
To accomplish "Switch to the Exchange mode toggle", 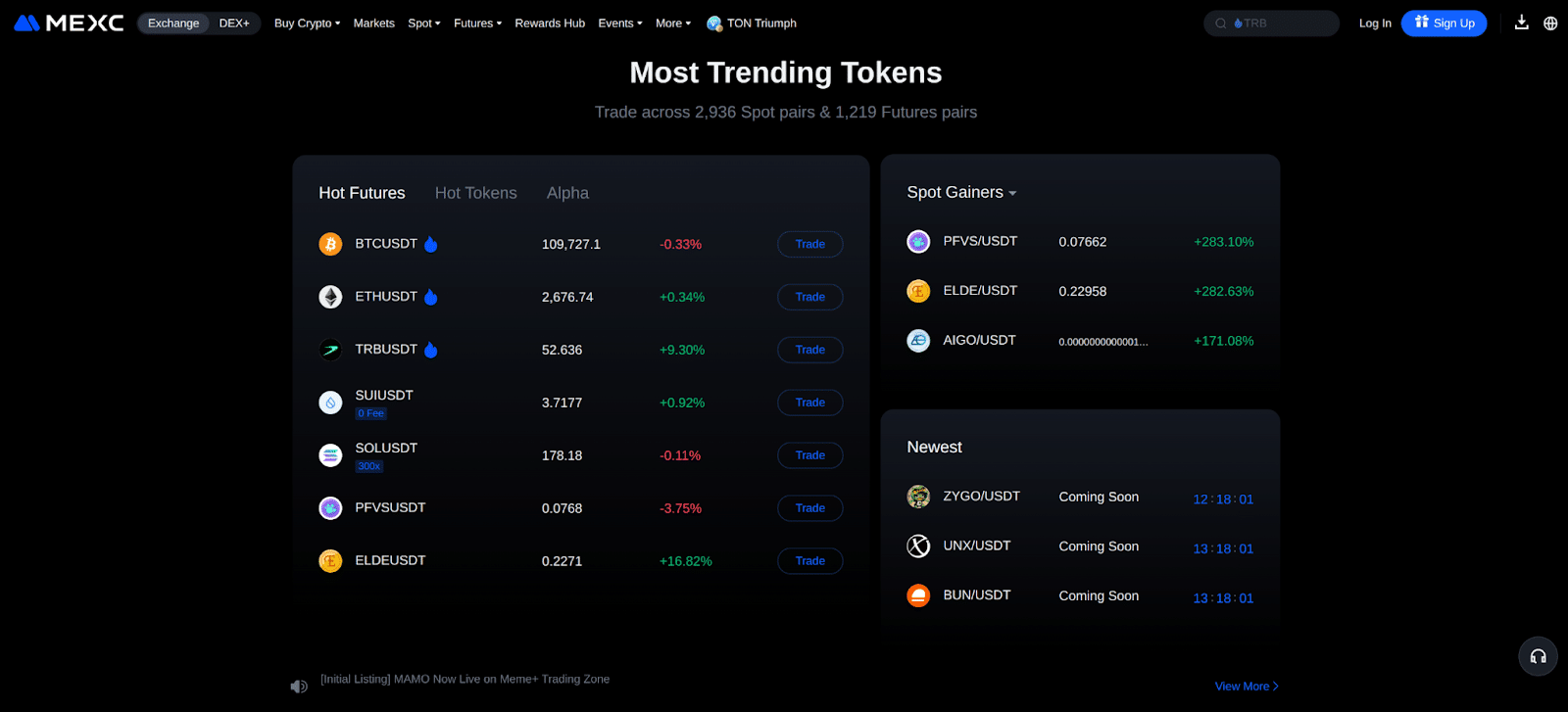I will [x=173, y=24].
